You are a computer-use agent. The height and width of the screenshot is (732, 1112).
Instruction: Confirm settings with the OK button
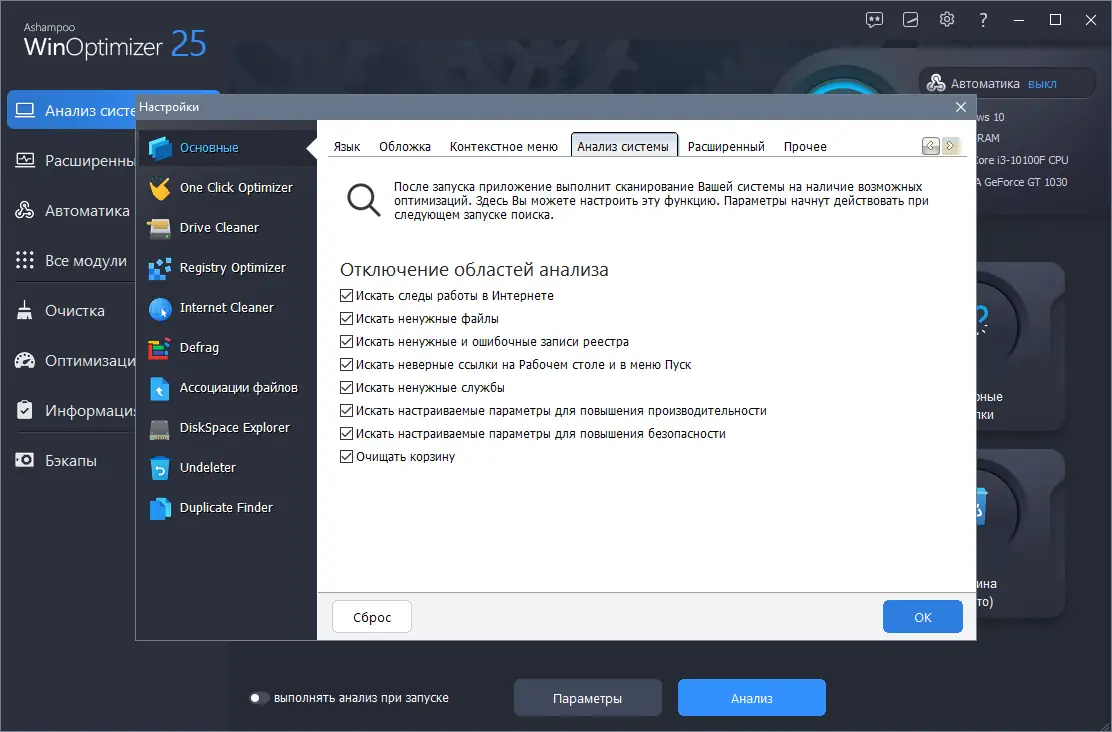point(923,617)
